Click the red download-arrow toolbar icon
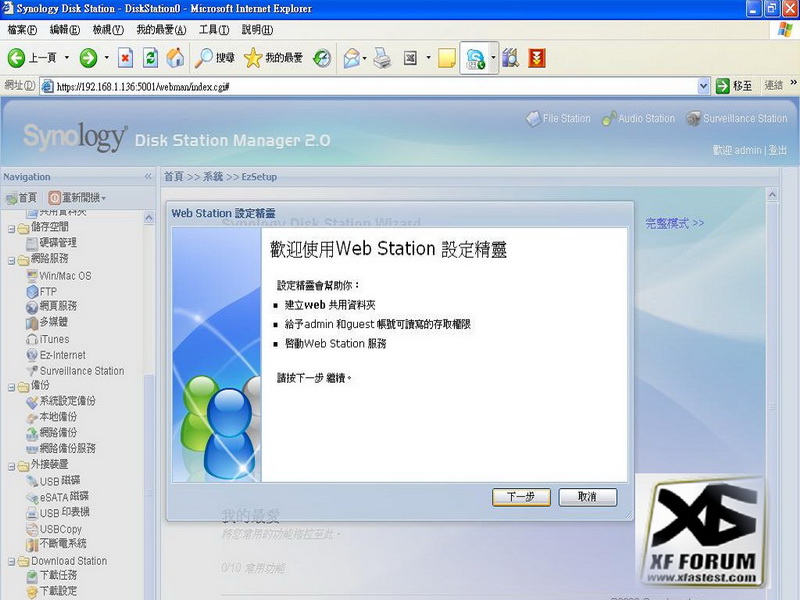The height and width of the screenshot is (600, 800). coord(537,58)
